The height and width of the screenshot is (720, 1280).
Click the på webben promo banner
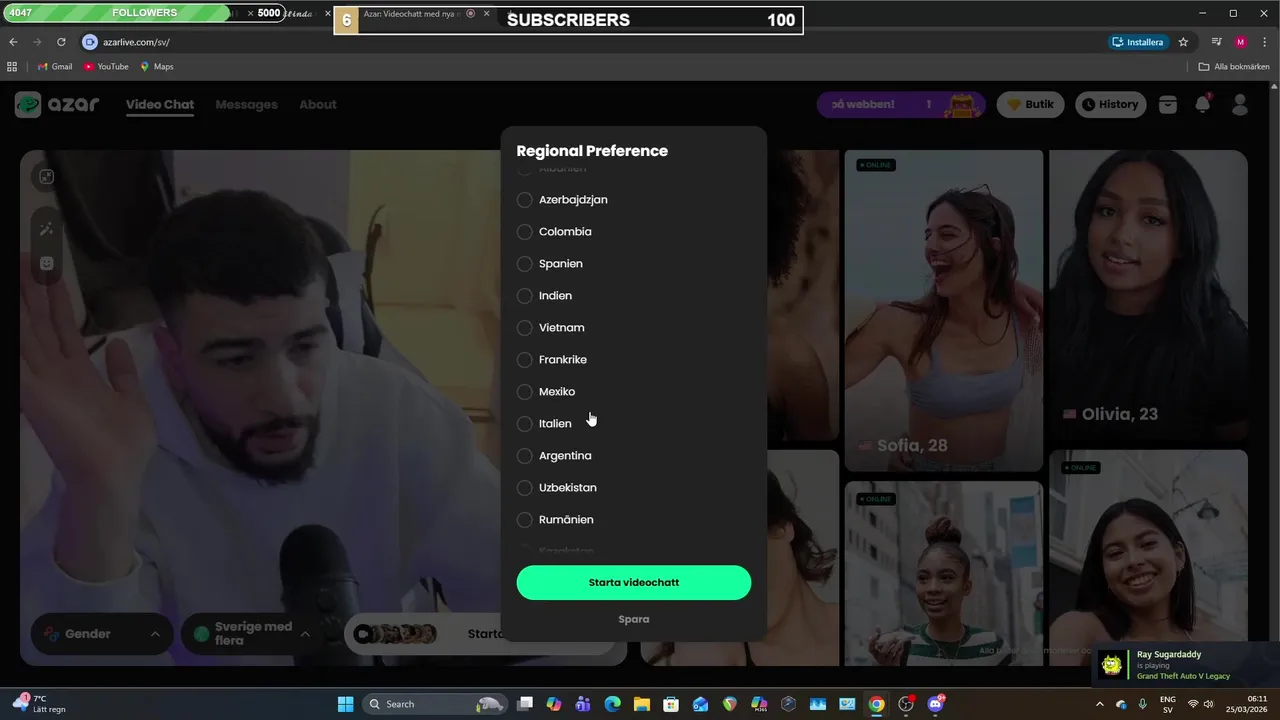[x=901, y=104]
